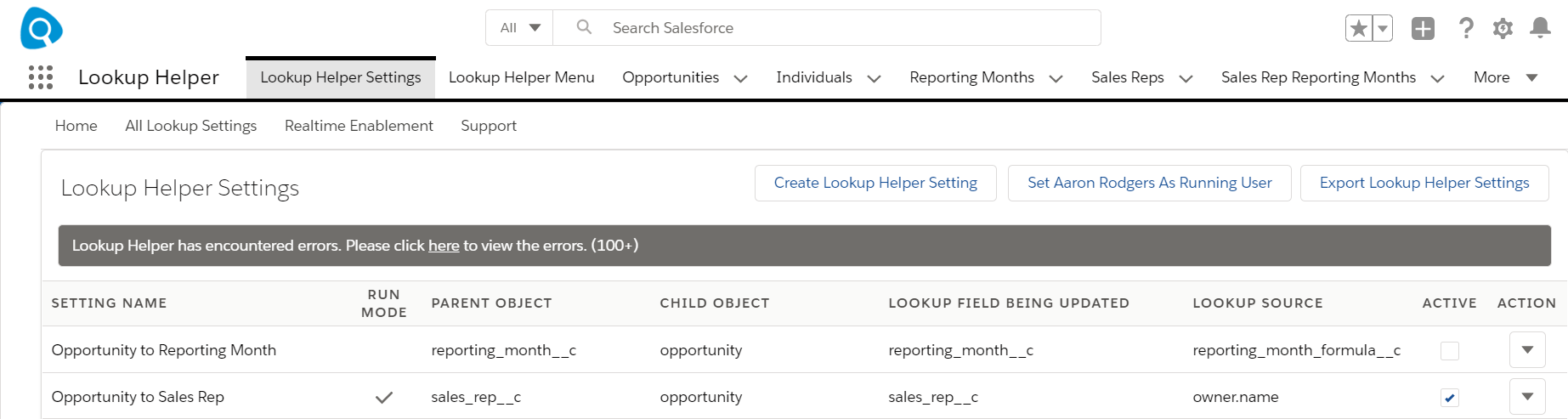The height and width of the screenshot is (419, 1568).
Task: Open the Reporting Months tab
Action: pos(971,77)
